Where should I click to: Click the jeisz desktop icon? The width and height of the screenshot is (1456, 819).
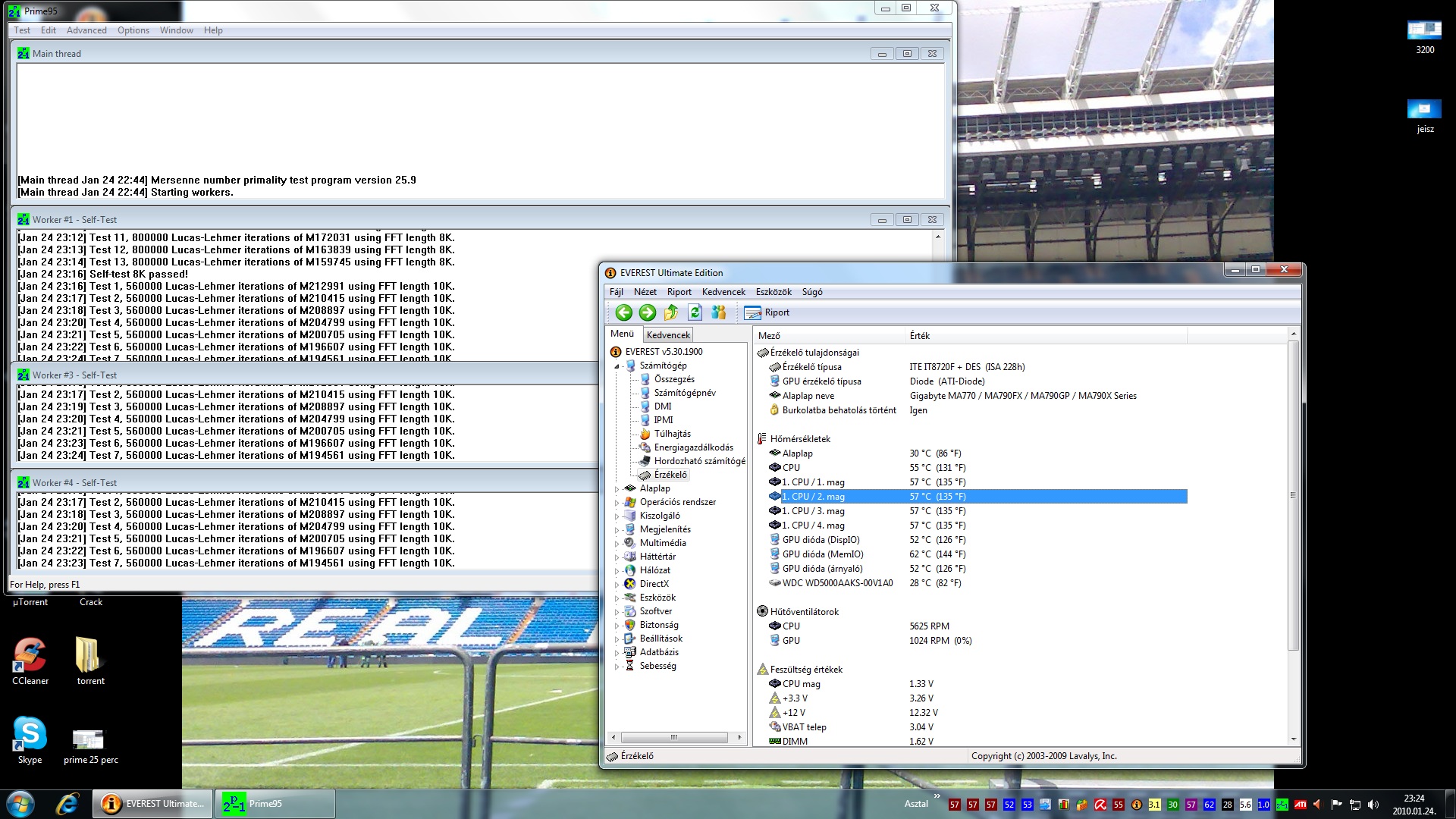tap(1425, 116)
